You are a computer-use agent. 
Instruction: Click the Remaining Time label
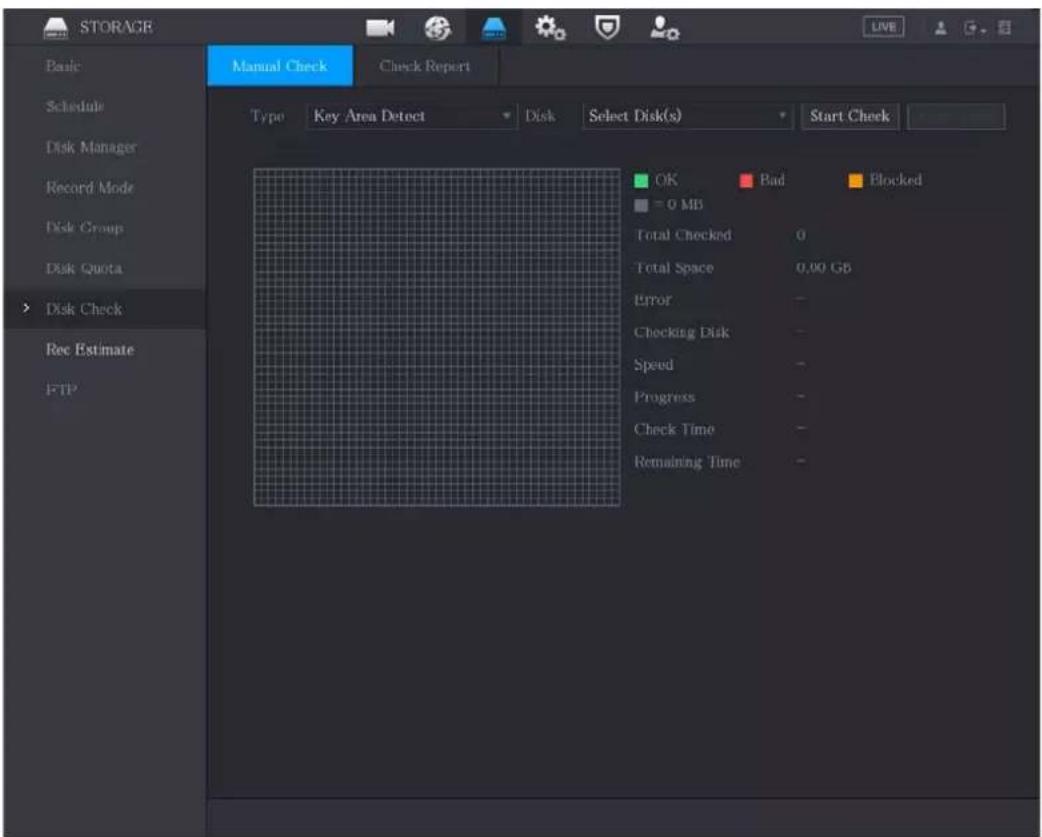[x=686, y=462]
